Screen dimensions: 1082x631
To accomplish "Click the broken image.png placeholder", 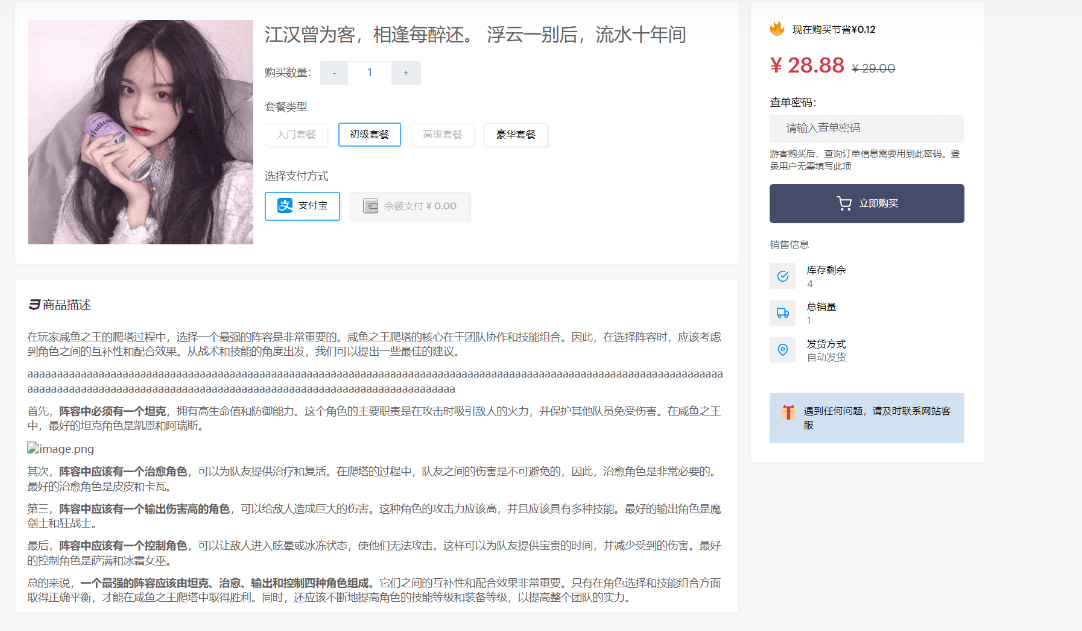I will point(61,449).
